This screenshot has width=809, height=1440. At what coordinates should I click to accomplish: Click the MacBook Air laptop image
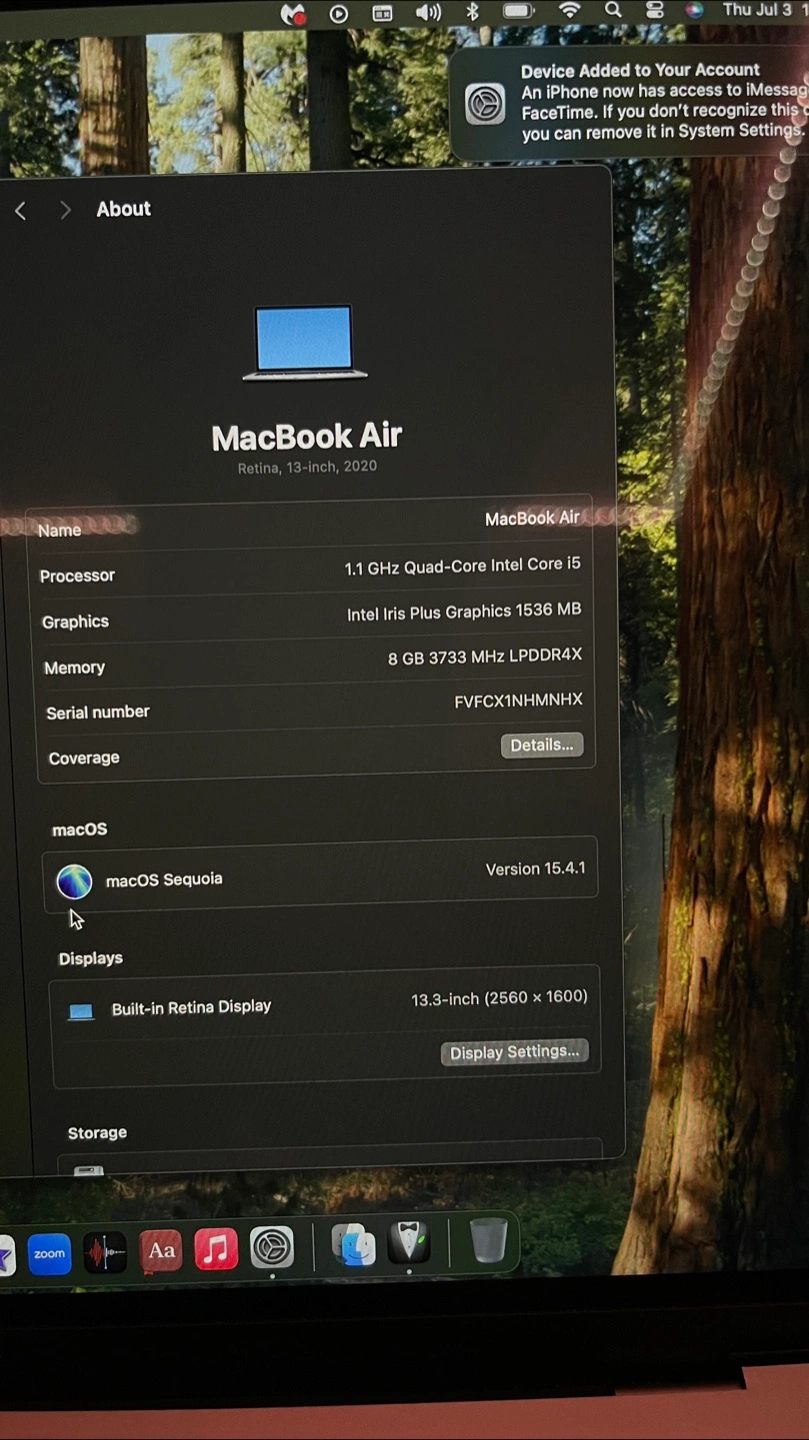point(305,343)
